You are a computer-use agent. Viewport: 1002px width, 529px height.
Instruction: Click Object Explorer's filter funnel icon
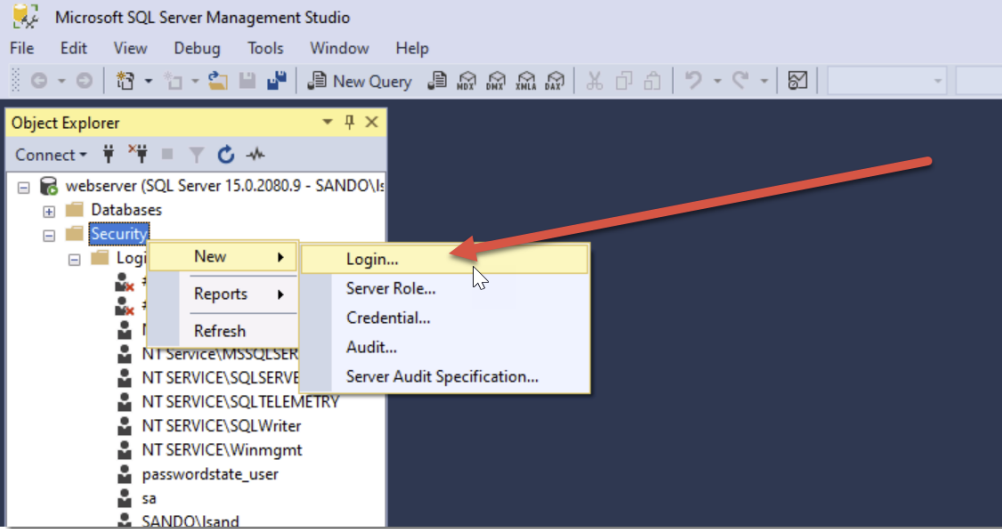click(x=196, y=155)
